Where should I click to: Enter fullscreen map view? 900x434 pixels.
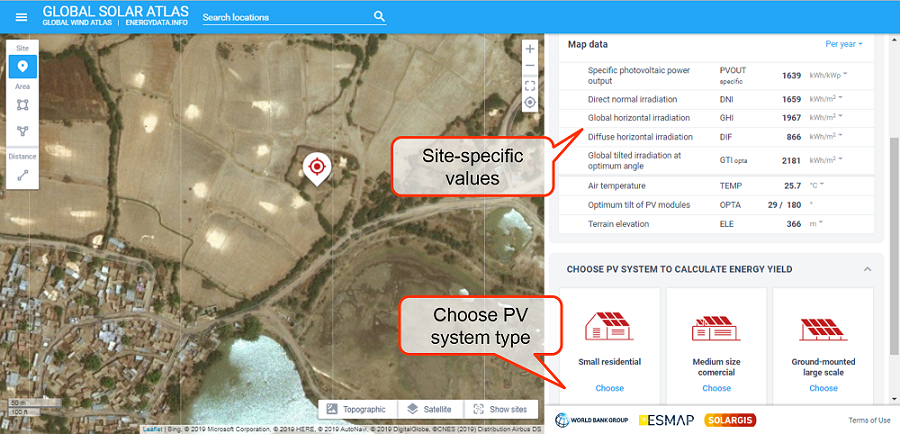coord(530,85)
